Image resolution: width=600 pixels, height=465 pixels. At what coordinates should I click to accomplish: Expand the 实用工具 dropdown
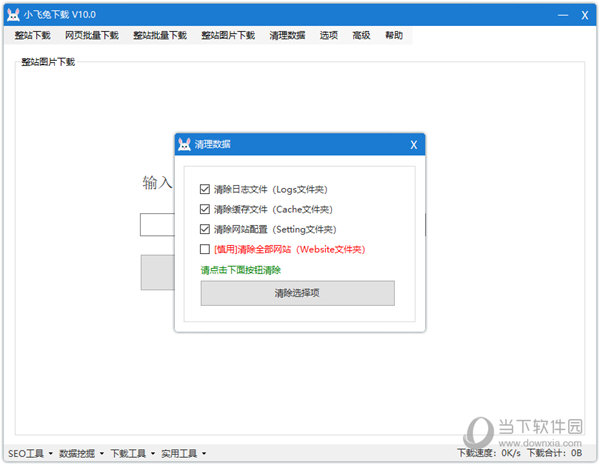[x=183, y=454]
